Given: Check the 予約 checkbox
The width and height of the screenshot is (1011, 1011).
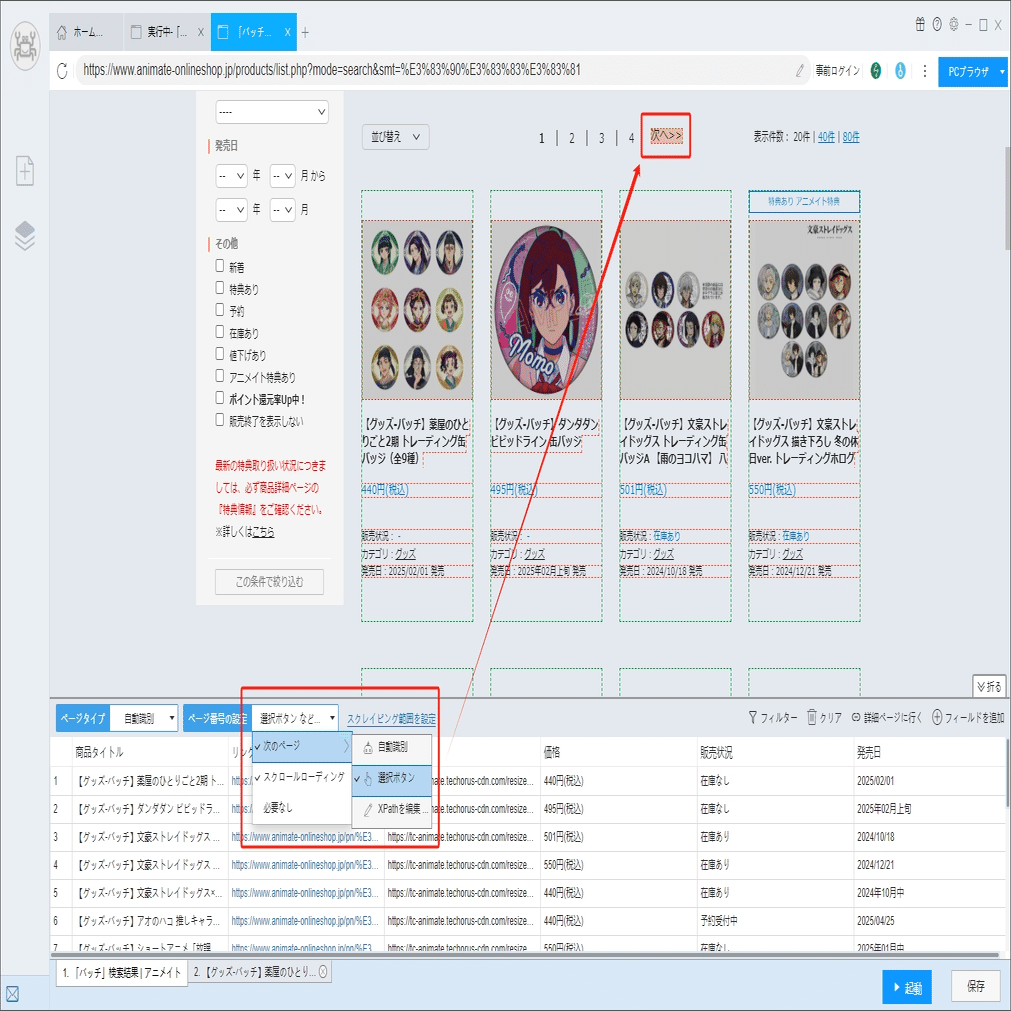Looking at the screenshot, I should (220, 309).
